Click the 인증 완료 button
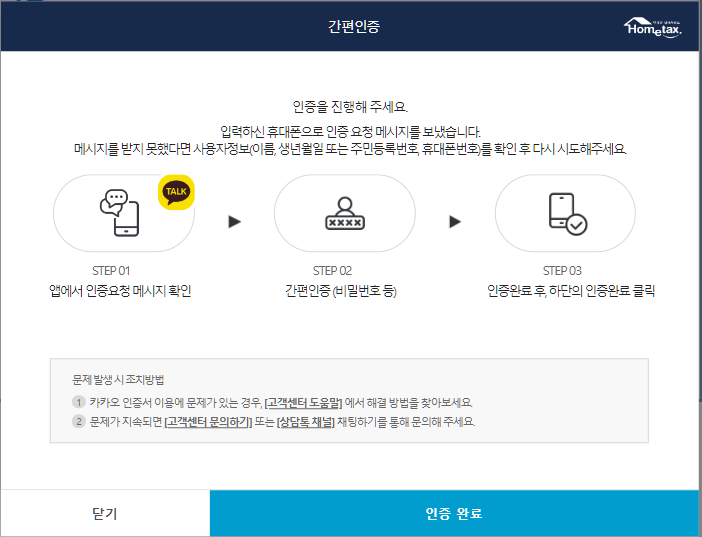The image size is (702, 537). click(454, 513)
